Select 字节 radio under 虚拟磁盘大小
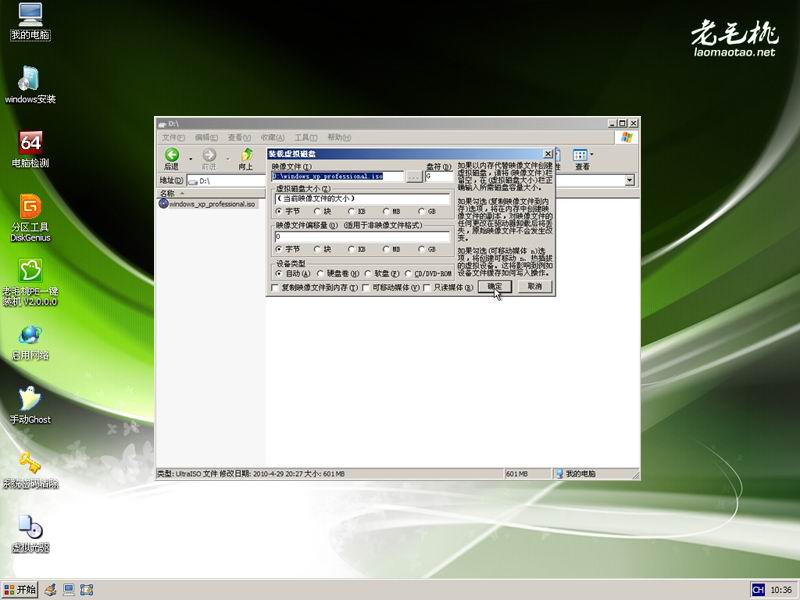Viewport: 800px width, 600px height. pos(279,211)
